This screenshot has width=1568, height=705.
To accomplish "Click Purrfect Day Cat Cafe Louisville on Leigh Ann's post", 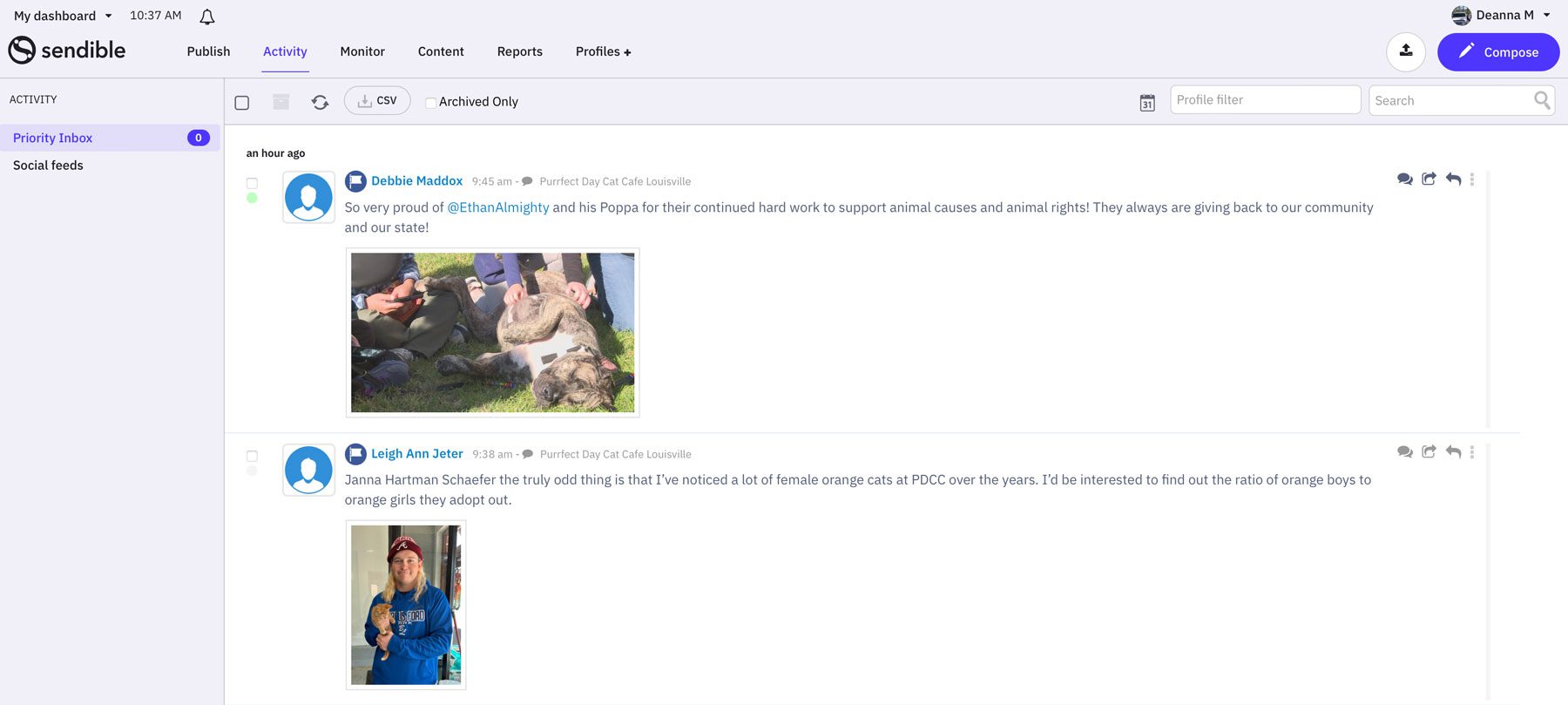I will coord(615,455).
